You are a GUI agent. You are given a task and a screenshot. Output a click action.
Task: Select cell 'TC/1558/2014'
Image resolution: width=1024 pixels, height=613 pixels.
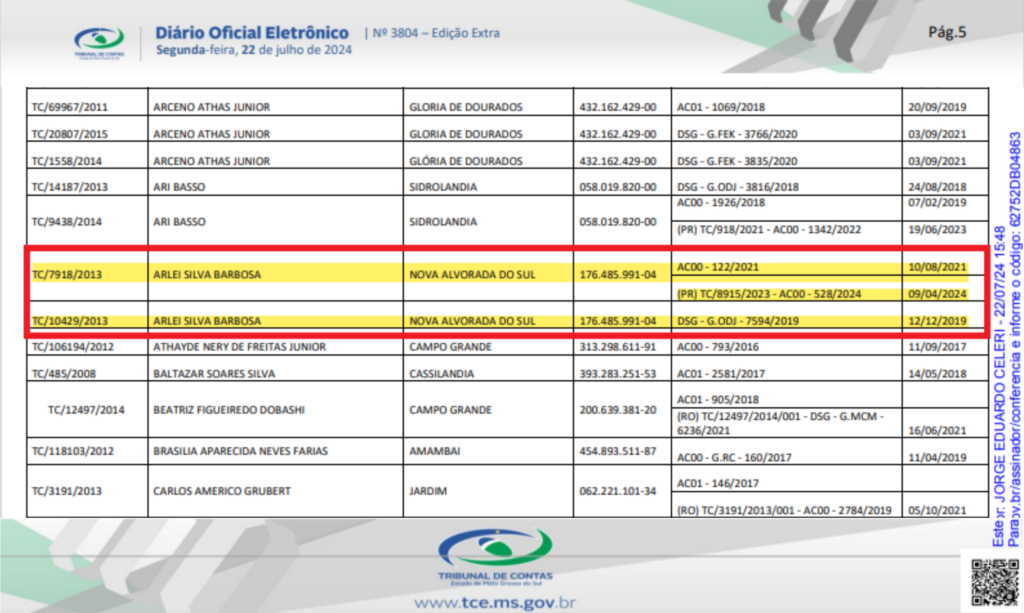(x=67, y=161)
